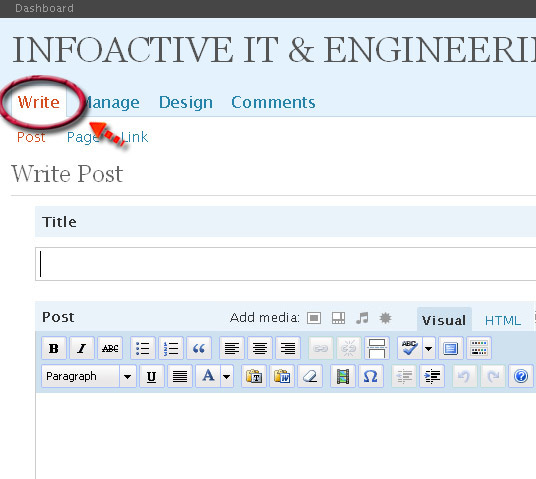Click into the post body editor
536x479 pixels.
click(x=286, y=436)
